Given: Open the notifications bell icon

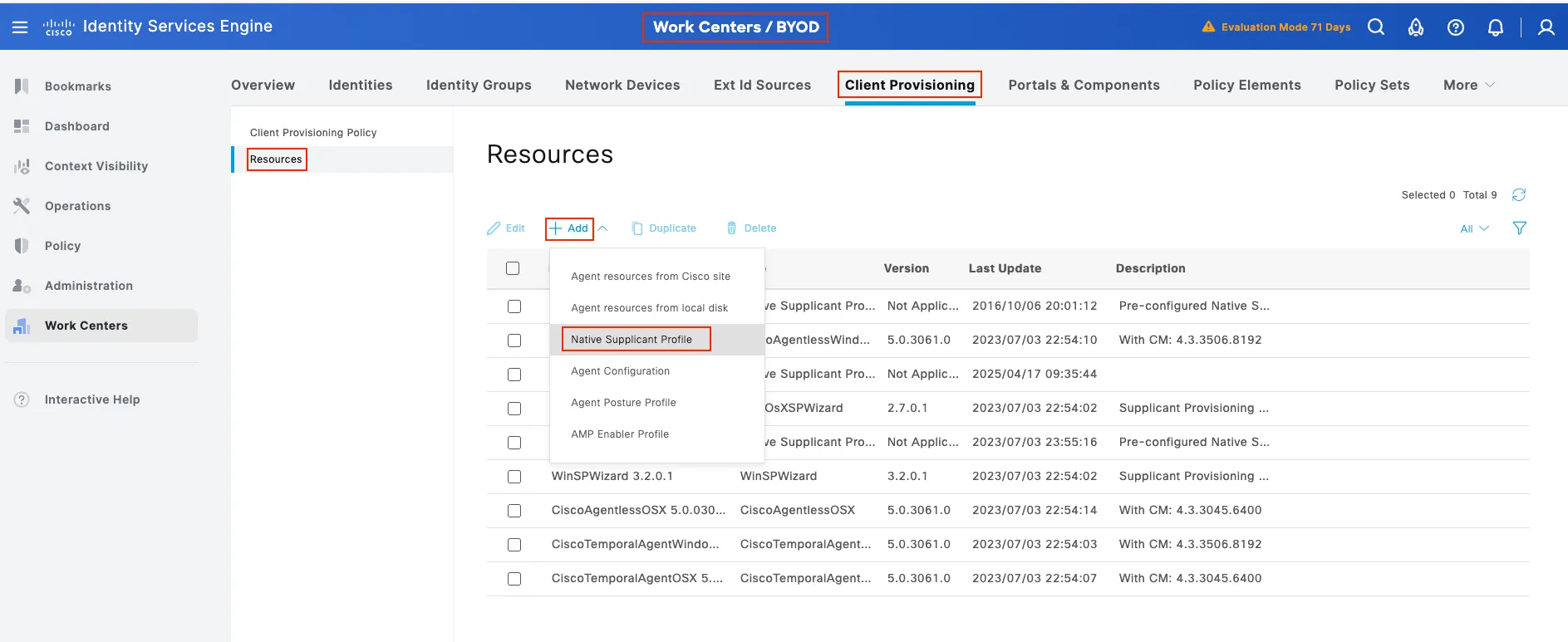Looking at the screenshot, I should tap(1496, 27).
